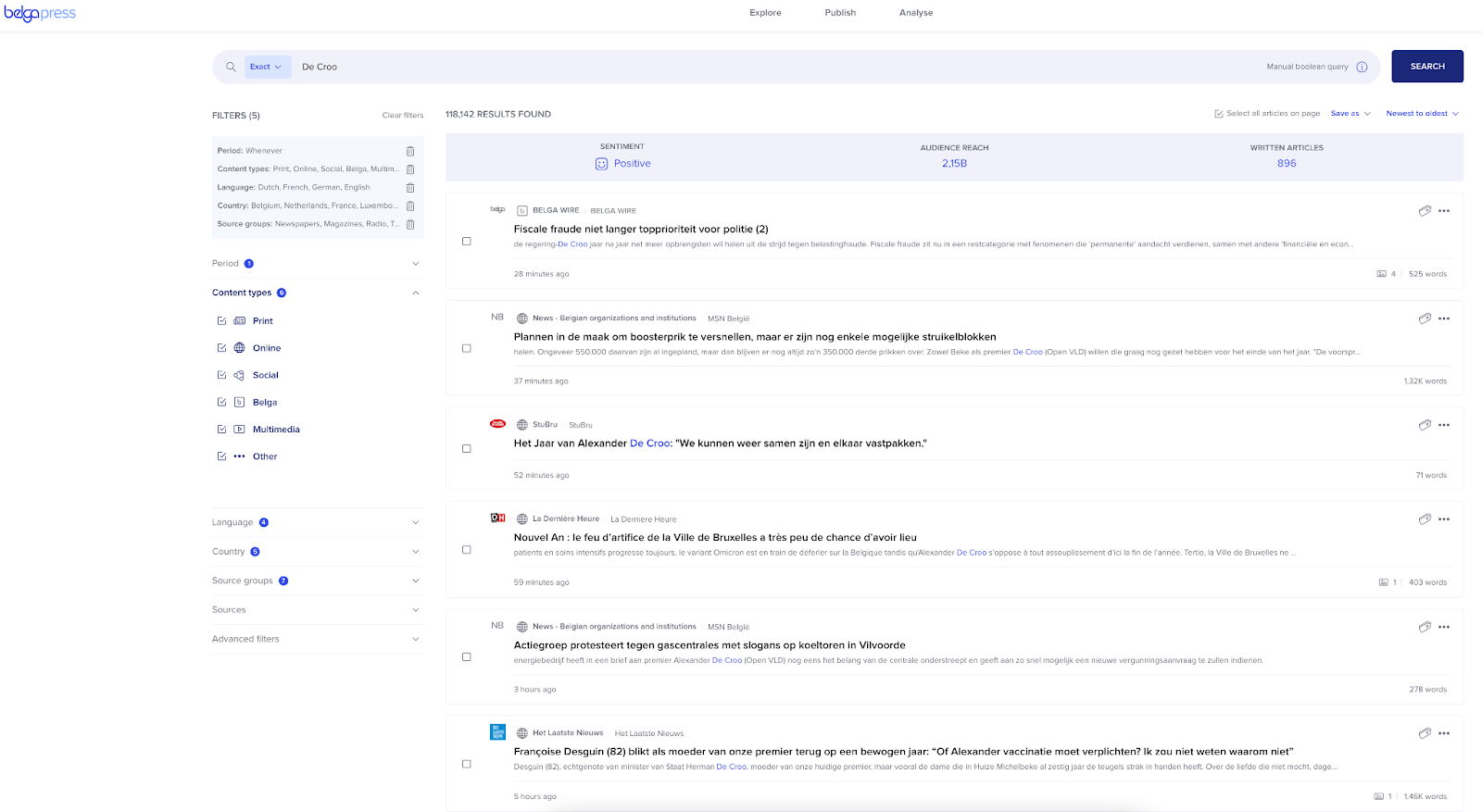Viewport: 1482px width, 812px height.
Task: Open article Plannen in de maak om boosterprik
Action: click(x=755, y=337)
